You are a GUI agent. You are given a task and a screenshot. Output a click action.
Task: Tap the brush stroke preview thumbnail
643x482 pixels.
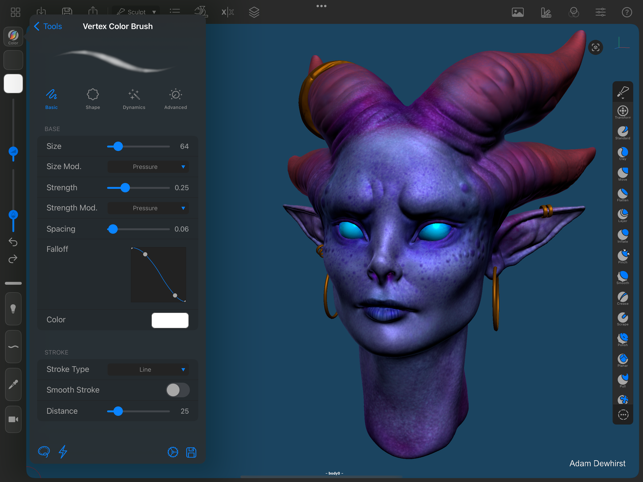(117, 61)
